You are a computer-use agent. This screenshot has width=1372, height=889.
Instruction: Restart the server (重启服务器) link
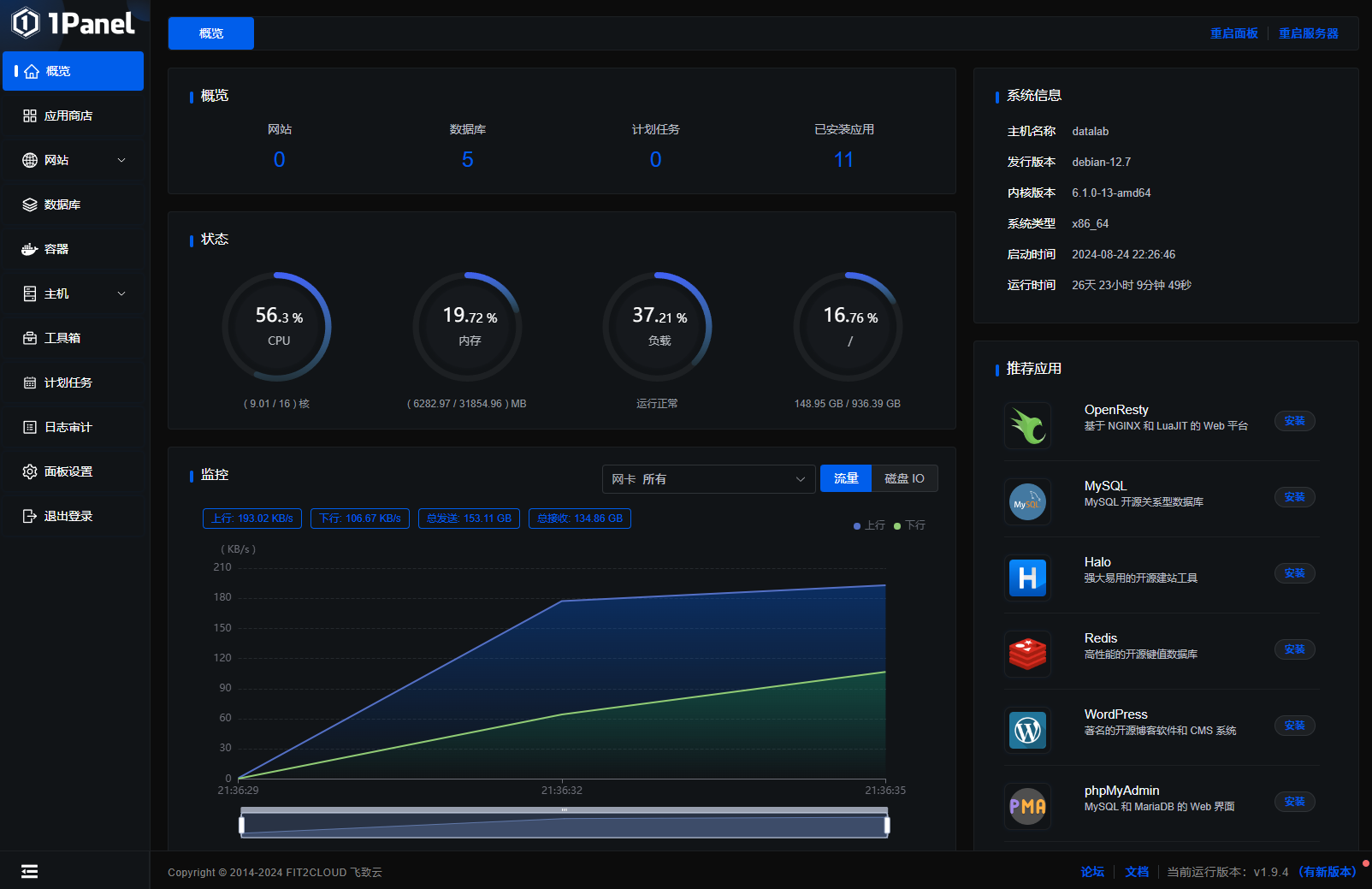[1308, 33]
